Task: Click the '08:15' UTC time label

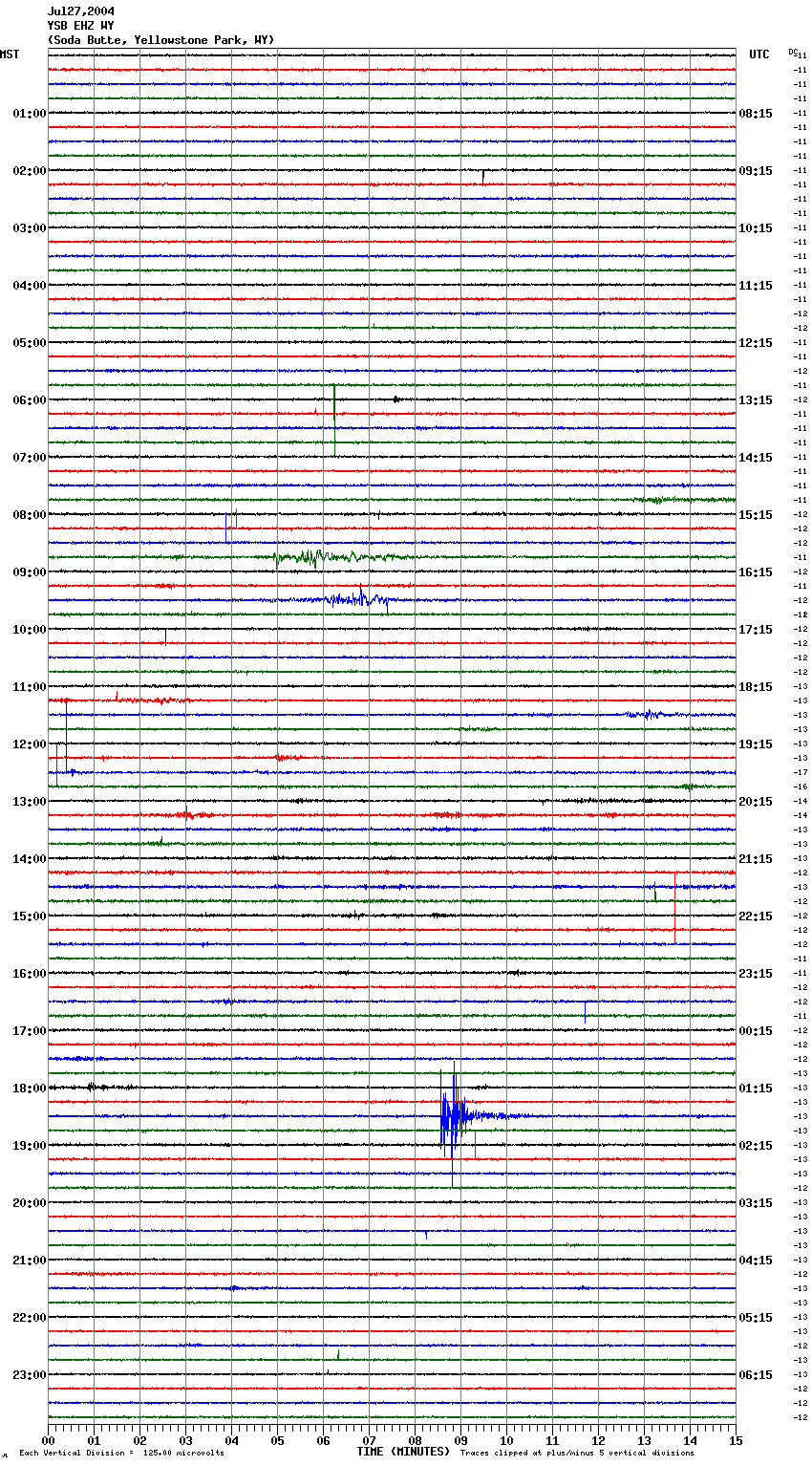Action: pos(756,114)
